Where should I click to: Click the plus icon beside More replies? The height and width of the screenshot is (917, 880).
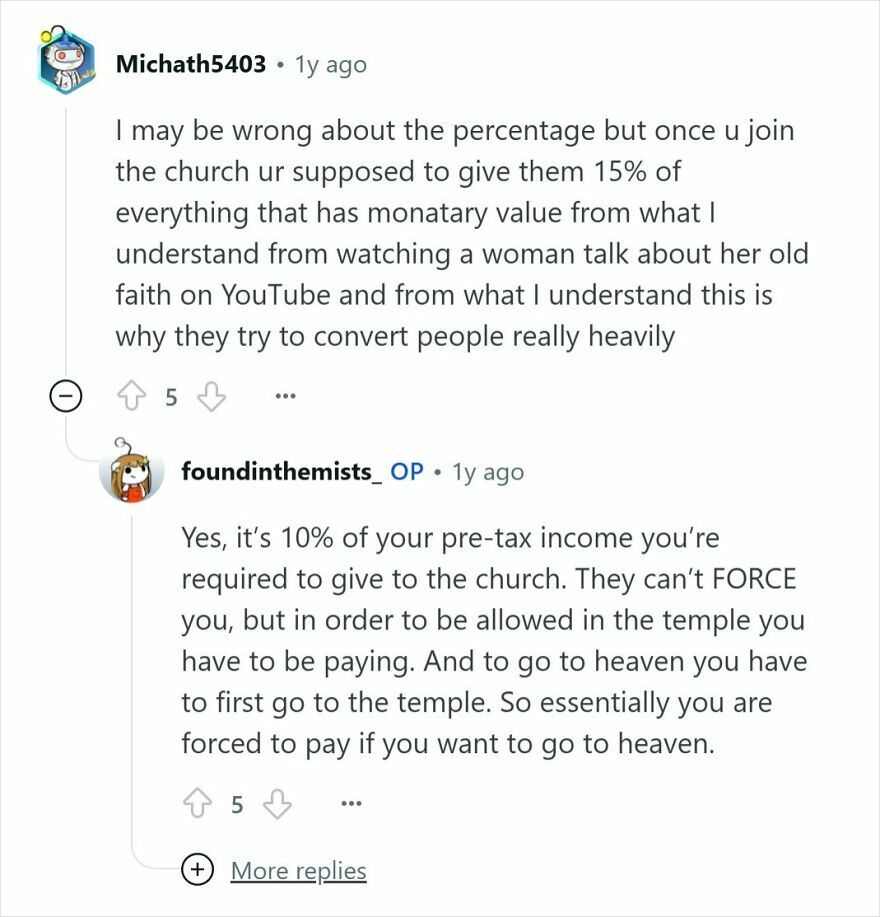coord(196,870)
